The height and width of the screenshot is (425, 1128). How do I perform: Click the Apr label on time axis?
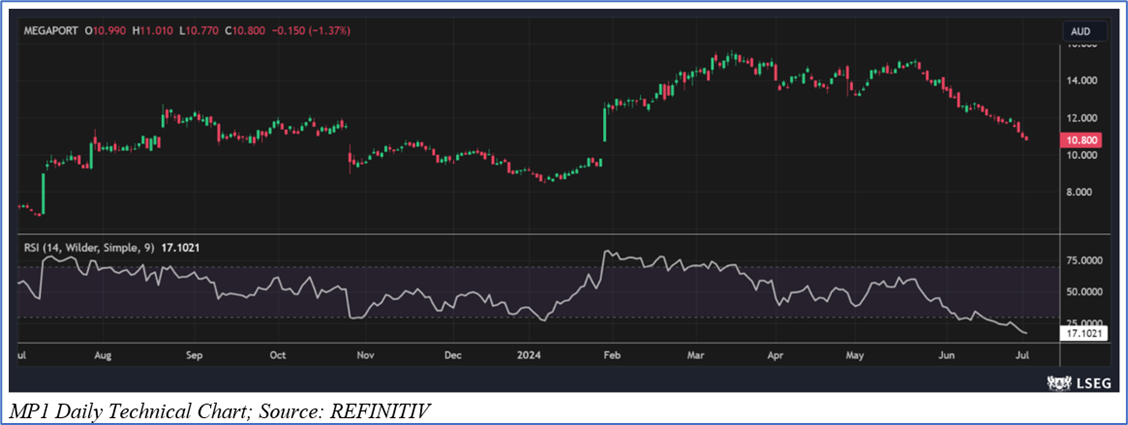(x=775, y=355)
